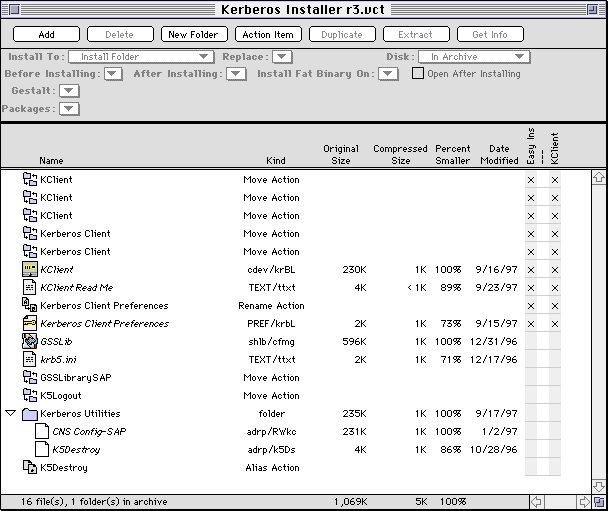Select the krb5.ini text file icon
This screenshot has width=608, height=511.
[30, 360]
